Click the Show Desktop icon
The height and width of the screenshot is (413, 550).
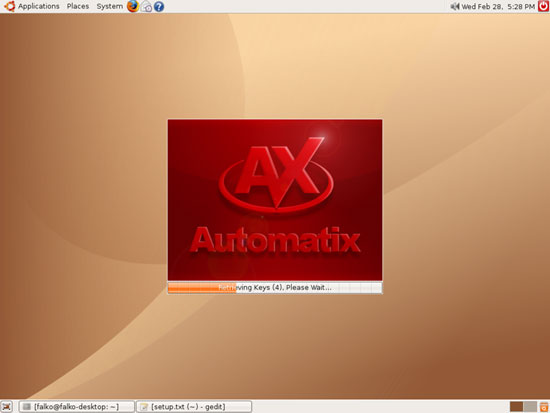[7, 407]
